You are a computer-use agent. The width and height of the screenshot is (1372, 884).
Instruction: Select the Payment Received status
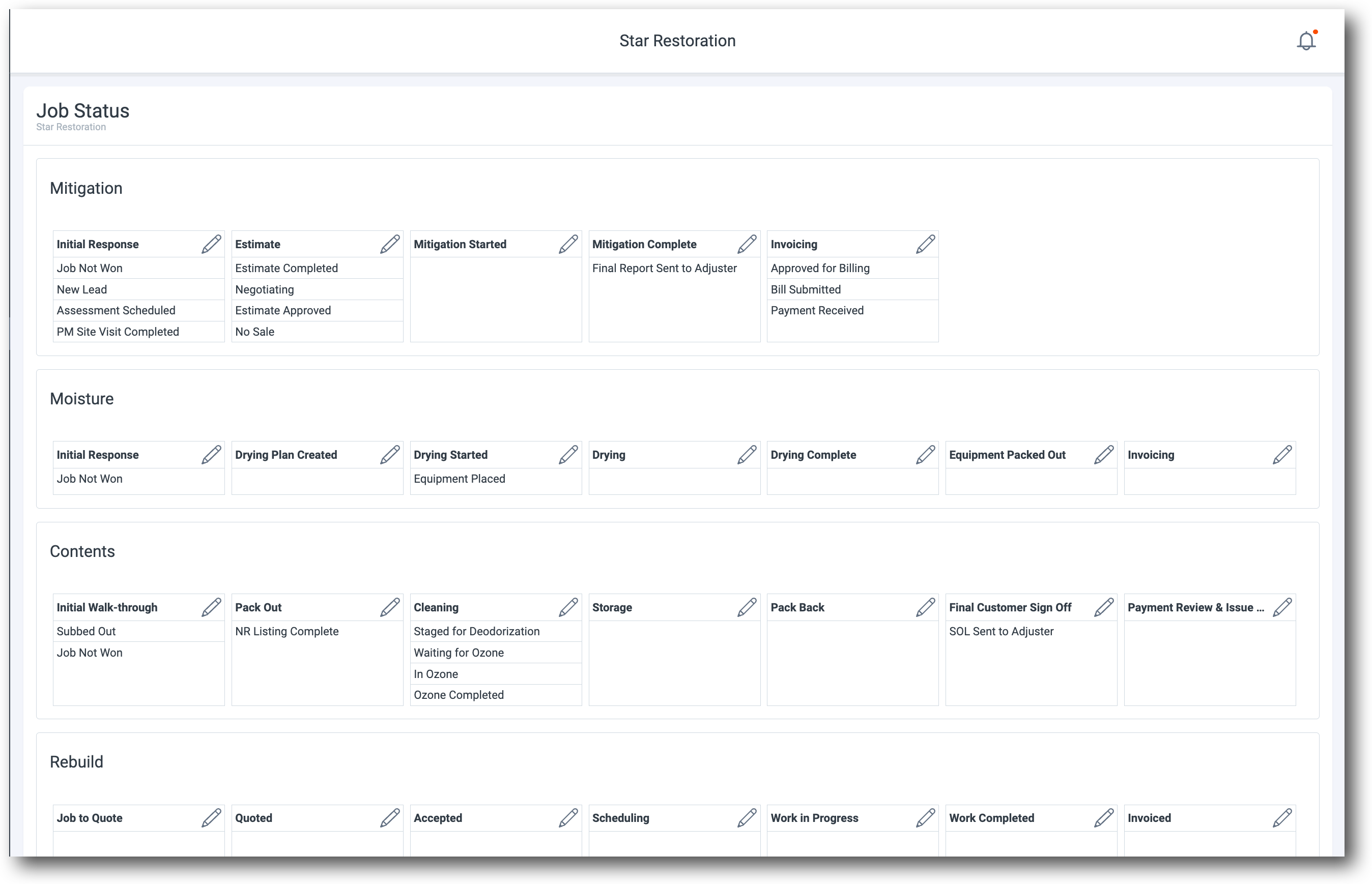tap(817, 310)
